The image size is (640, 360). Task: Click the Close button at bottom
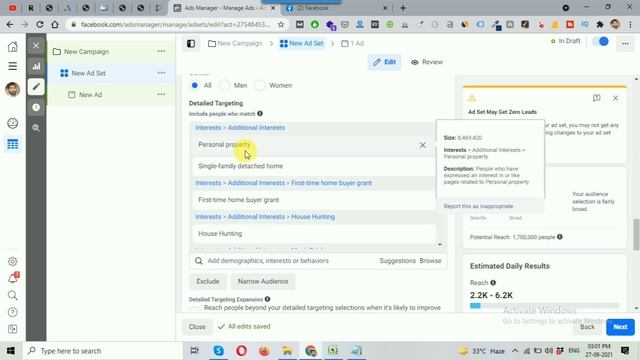[x=197, y=327]
